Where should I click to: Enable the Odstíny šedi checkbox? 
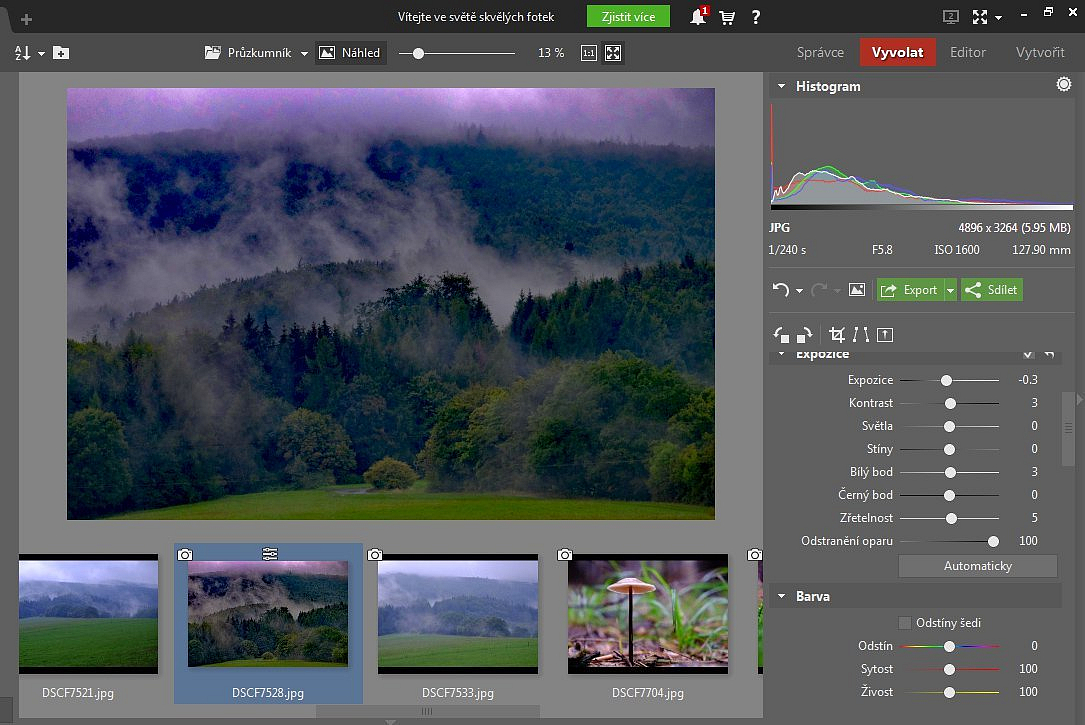[x=905, y=623]
